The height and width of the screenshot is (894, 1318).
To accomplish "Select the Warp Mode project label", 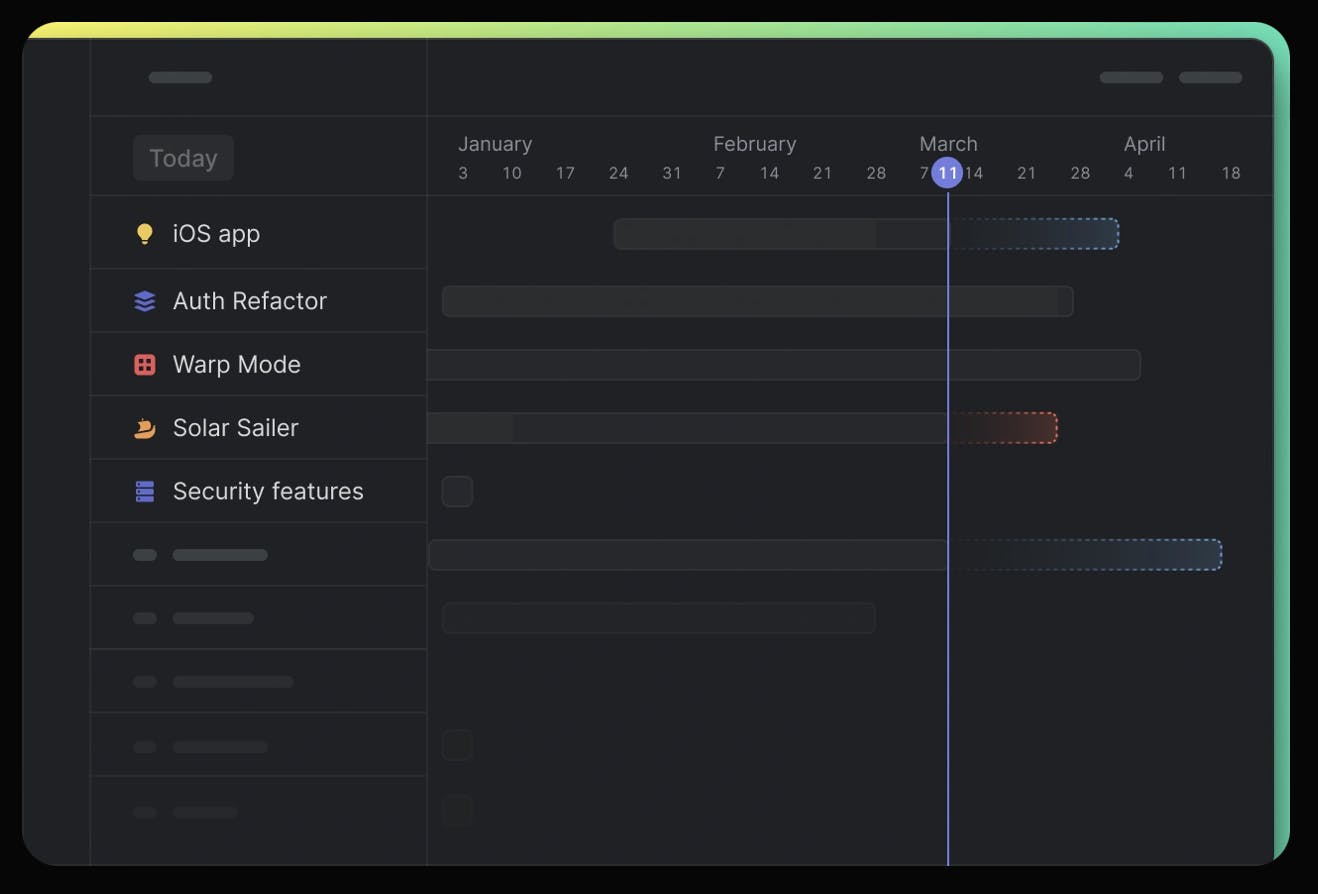I will 236,365.
